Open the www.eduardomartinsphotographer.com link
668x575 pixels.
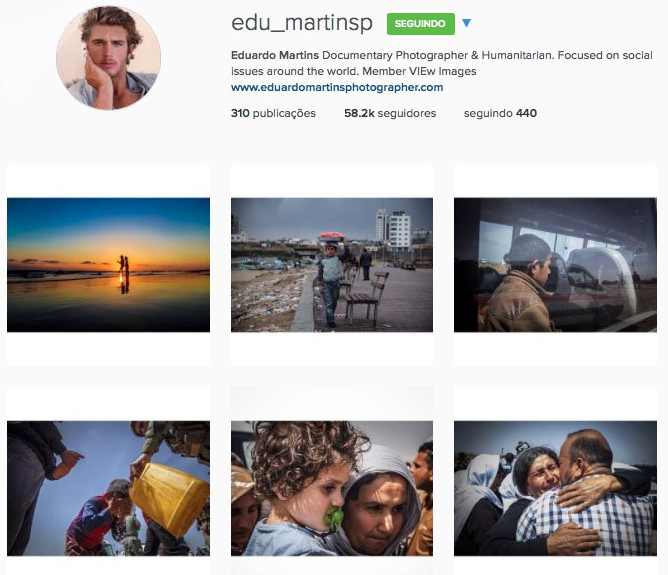click(337, 87)
